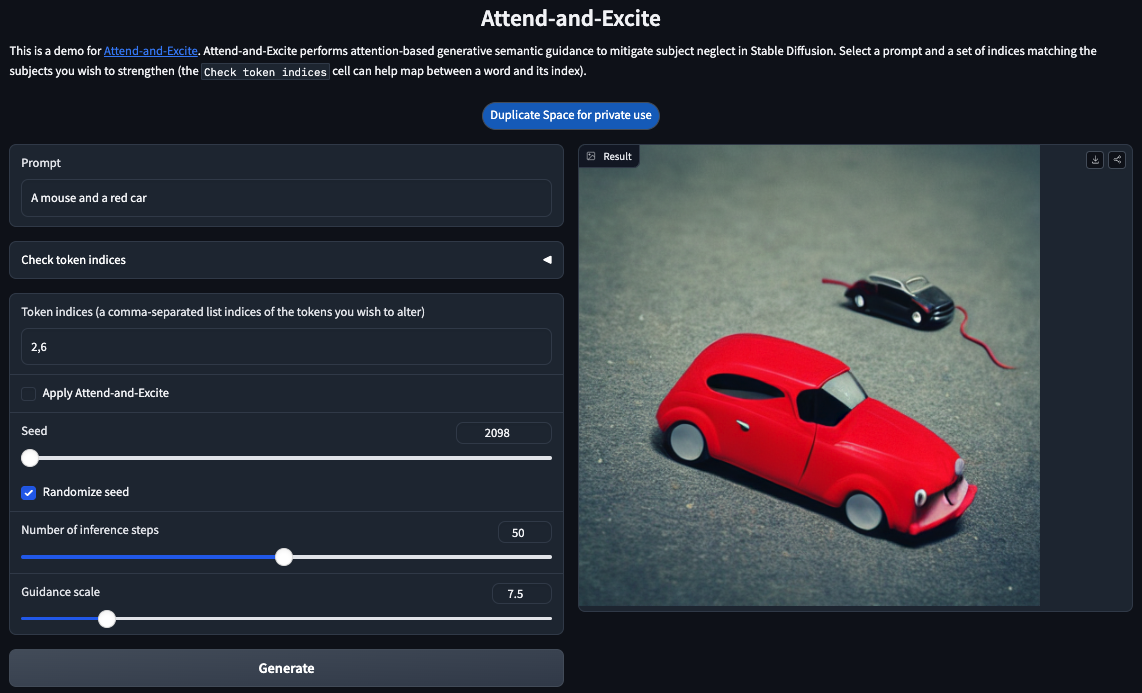This screenshot has width=1142, height=693.
Task: Click the share icon on the result panel
Action: pyautogui.click(x=1117, y=160)
